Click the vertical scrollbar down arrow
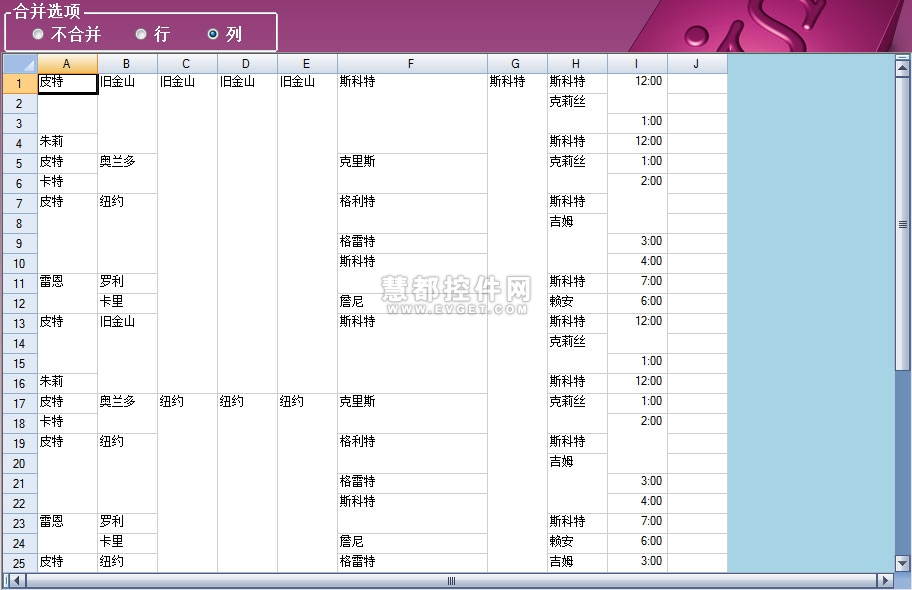 902,563
